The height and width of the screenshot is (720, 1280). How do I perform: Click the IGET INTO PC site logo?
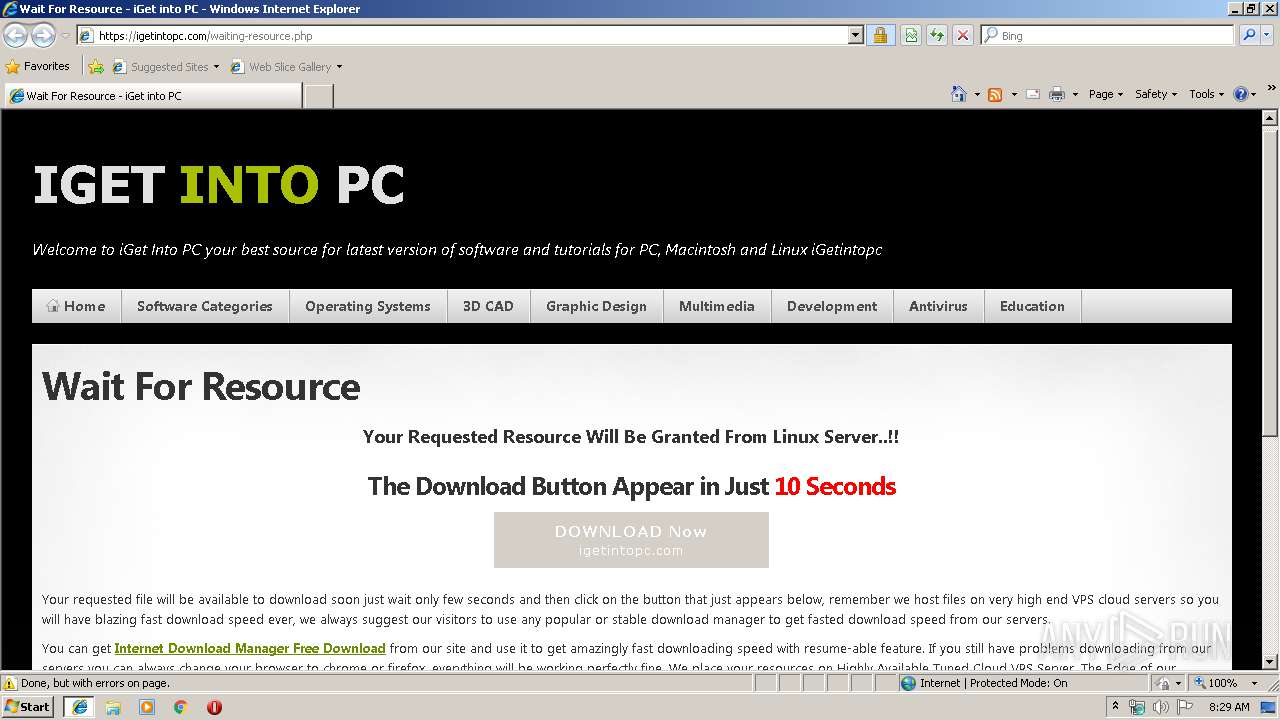click(x=219, y=185)
